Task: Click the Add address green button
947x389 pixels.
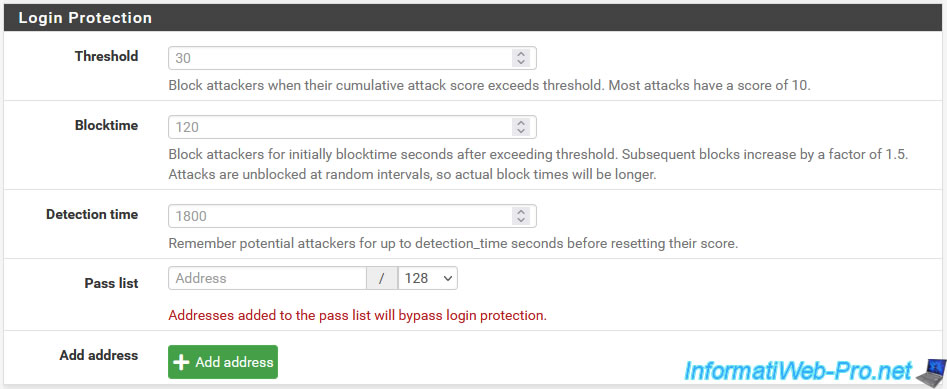Action: [223, 362]
